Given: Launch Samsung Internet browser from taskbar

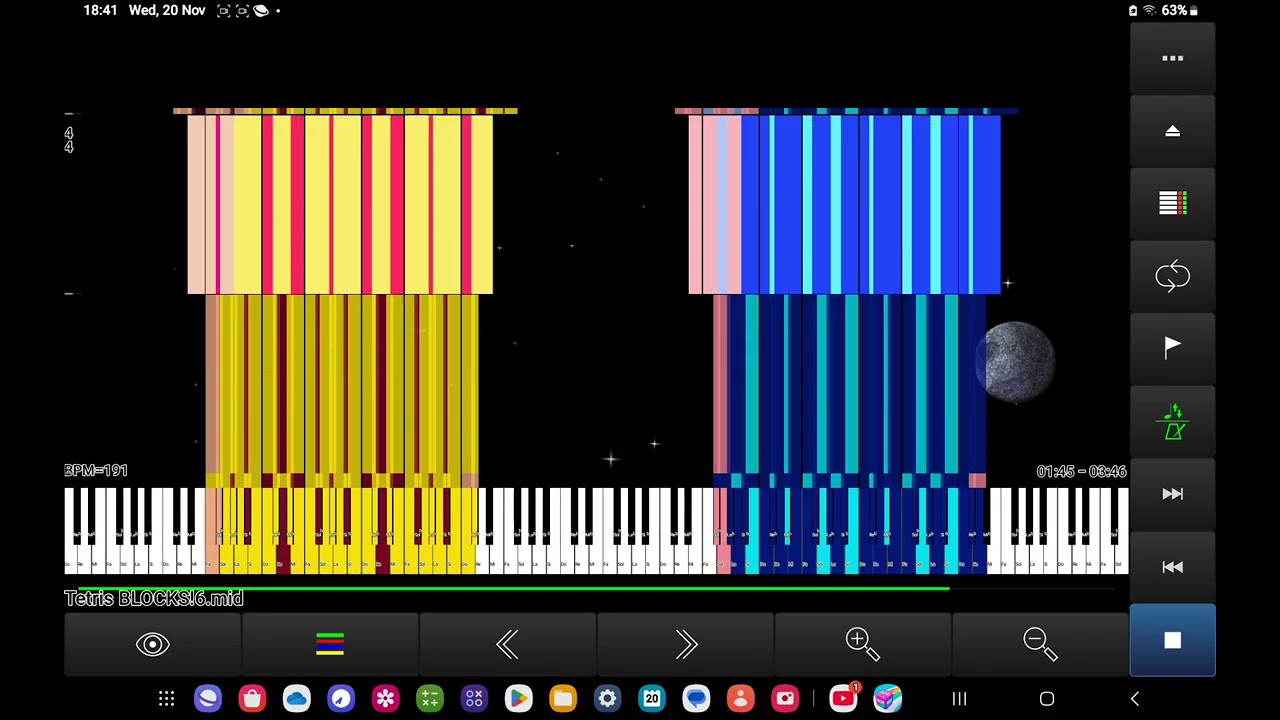Looking at the screenshot, I should 208,699.
